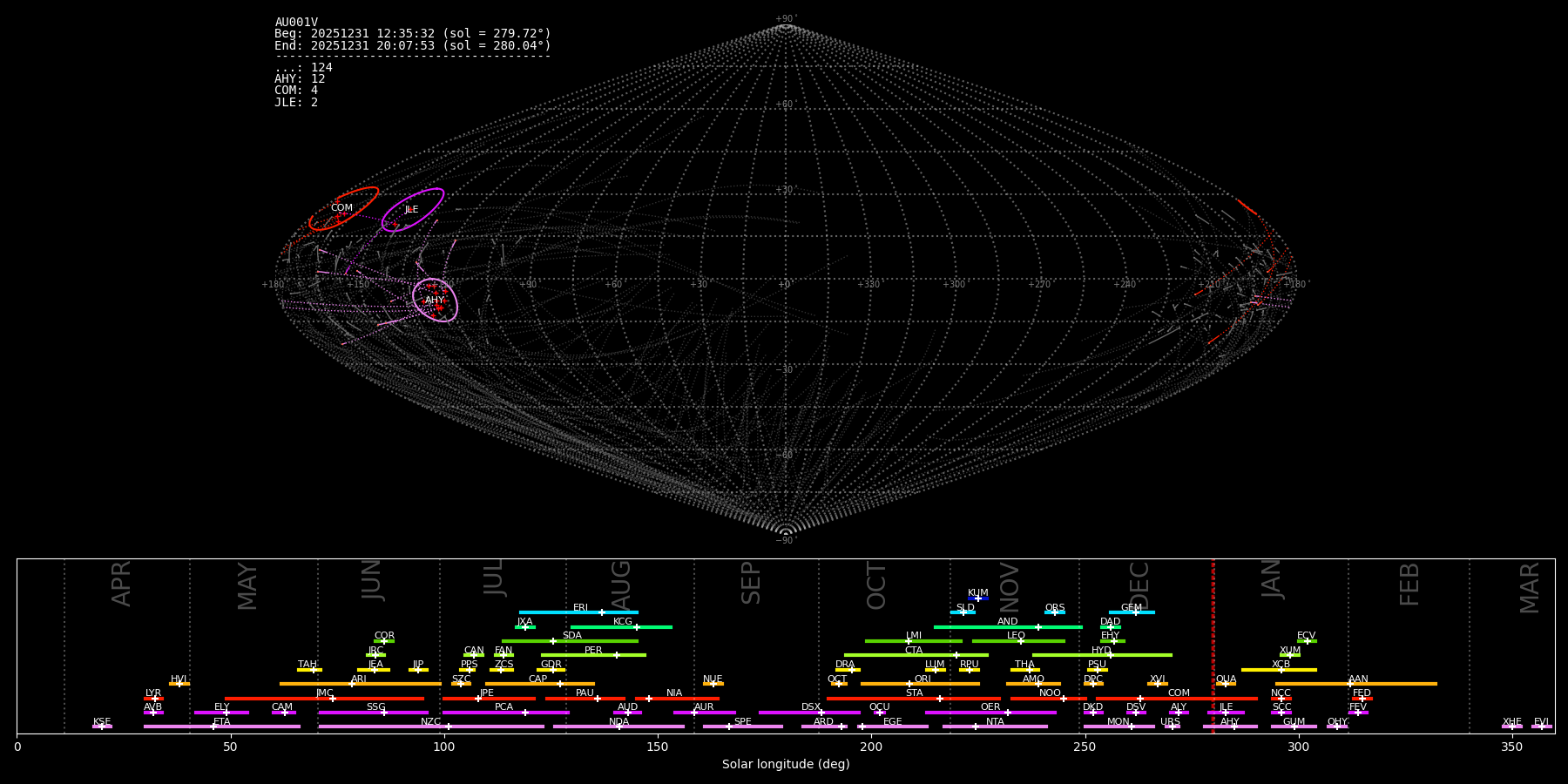The width and height of the screenshot is (1568, 784).
Task: Click the AU001V station title text
Action: [296, 23]
